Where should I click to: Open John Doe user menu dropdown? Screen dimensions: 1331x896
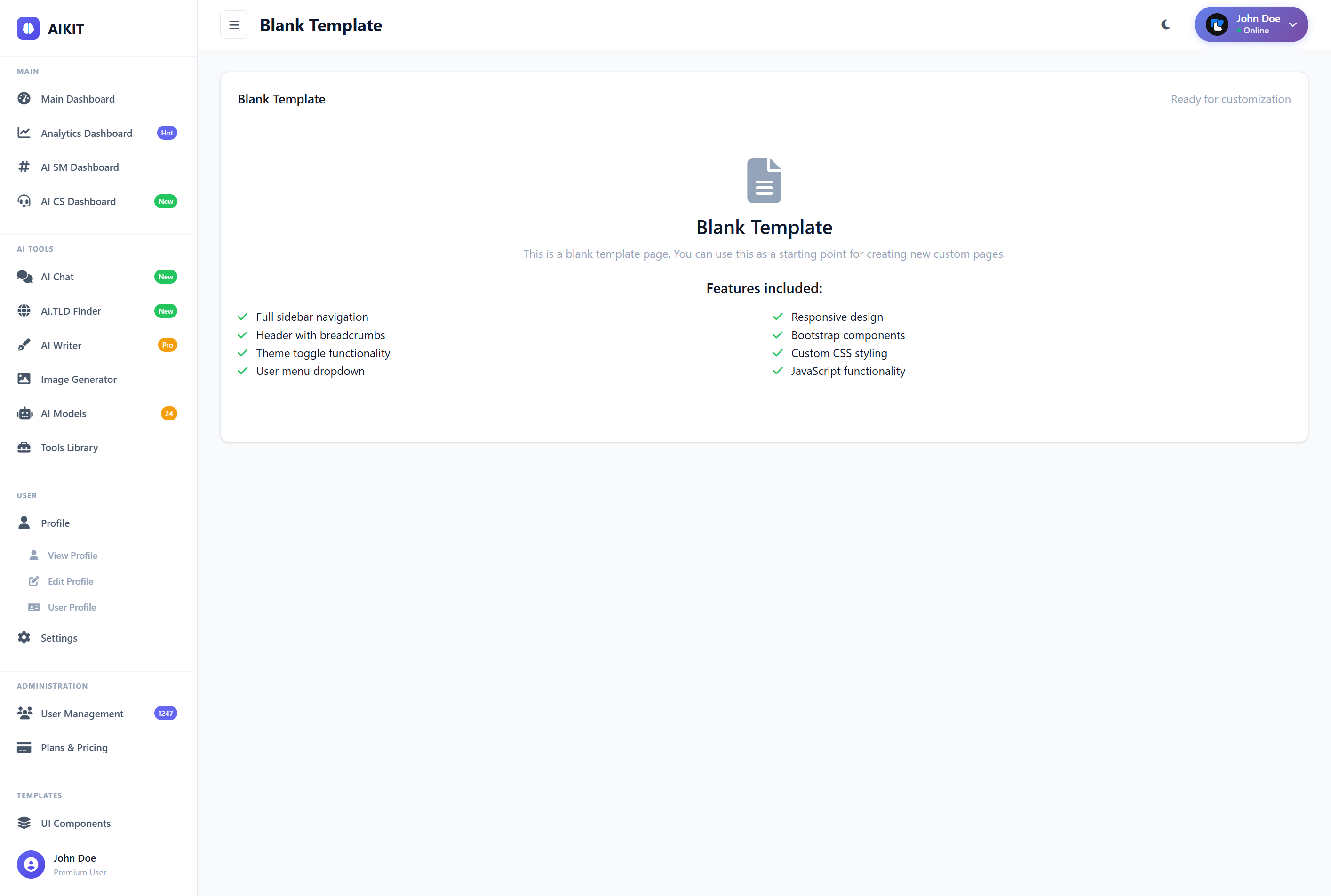tap(1251, 24)
